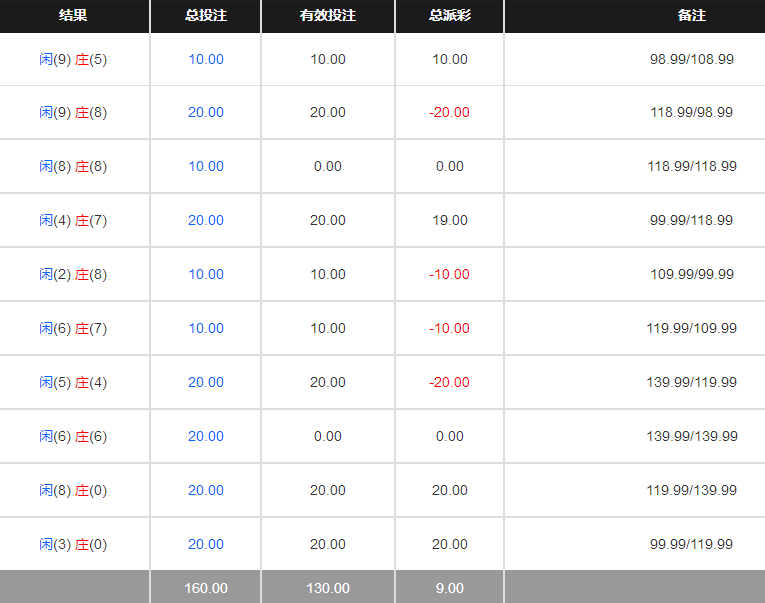
Task: Click blue 10.00 bet in 闲(9) 庄(5) row
Action: point(206,60)
